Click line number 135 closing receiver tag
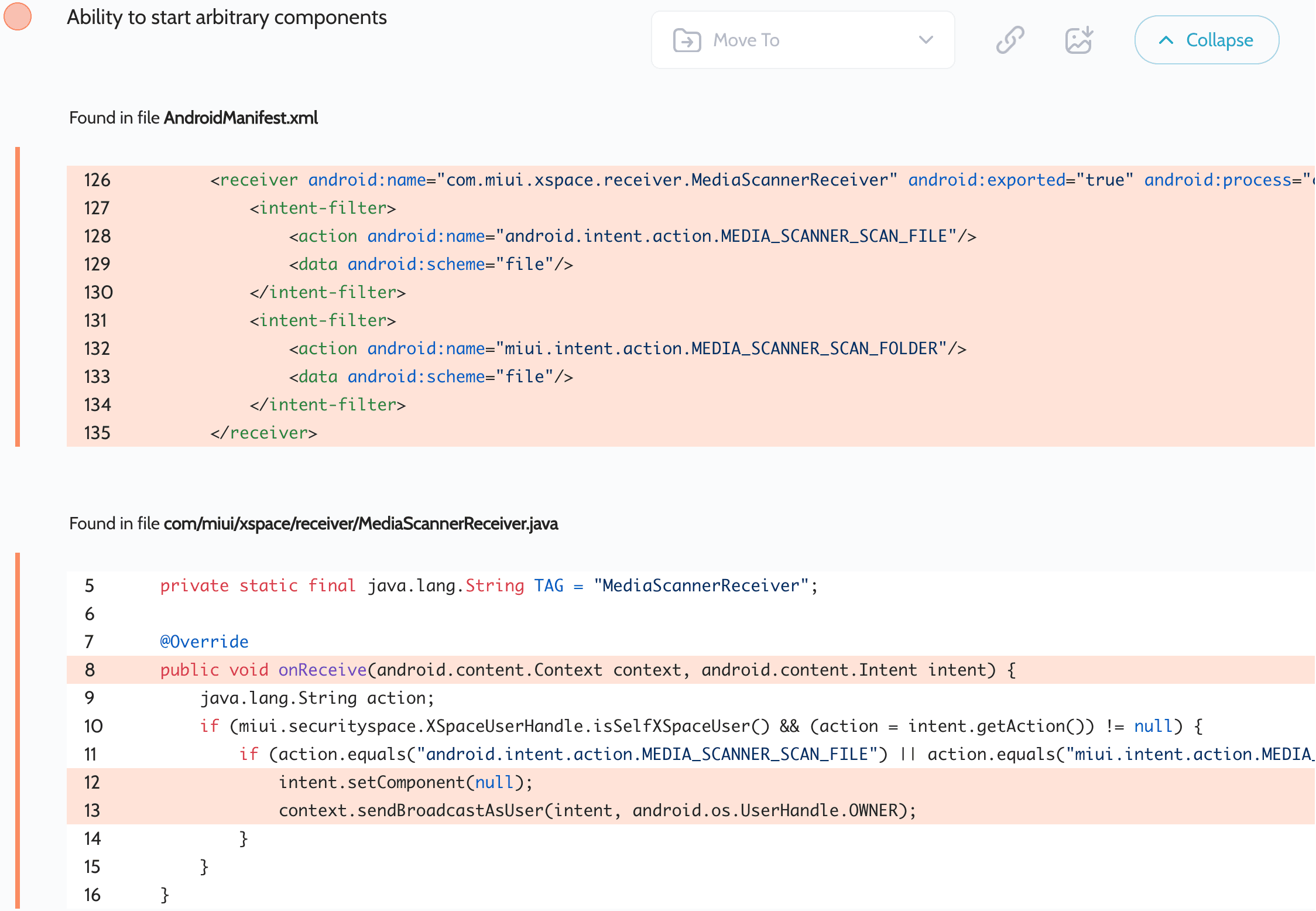1316x911 pixels. (97, 433)
